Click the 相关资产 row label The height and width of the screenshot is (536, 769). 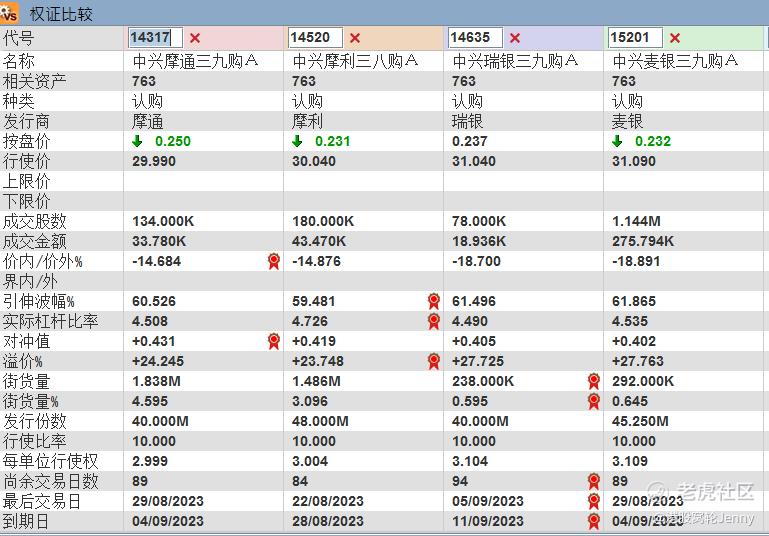(x=34, y=81)
